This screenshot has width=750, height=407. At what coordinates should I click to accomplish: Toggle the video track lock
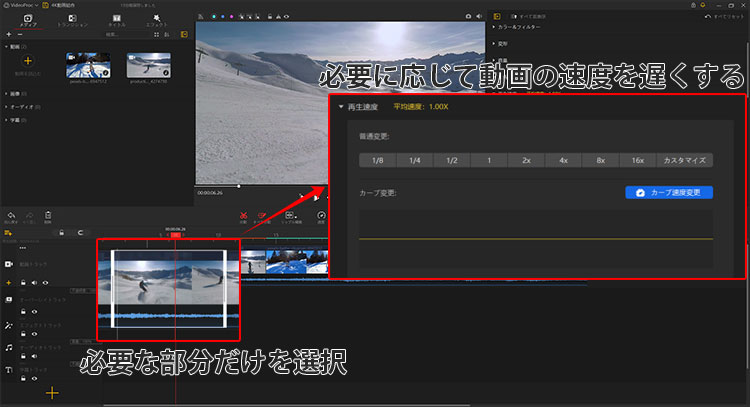click(x=23, y=283)
